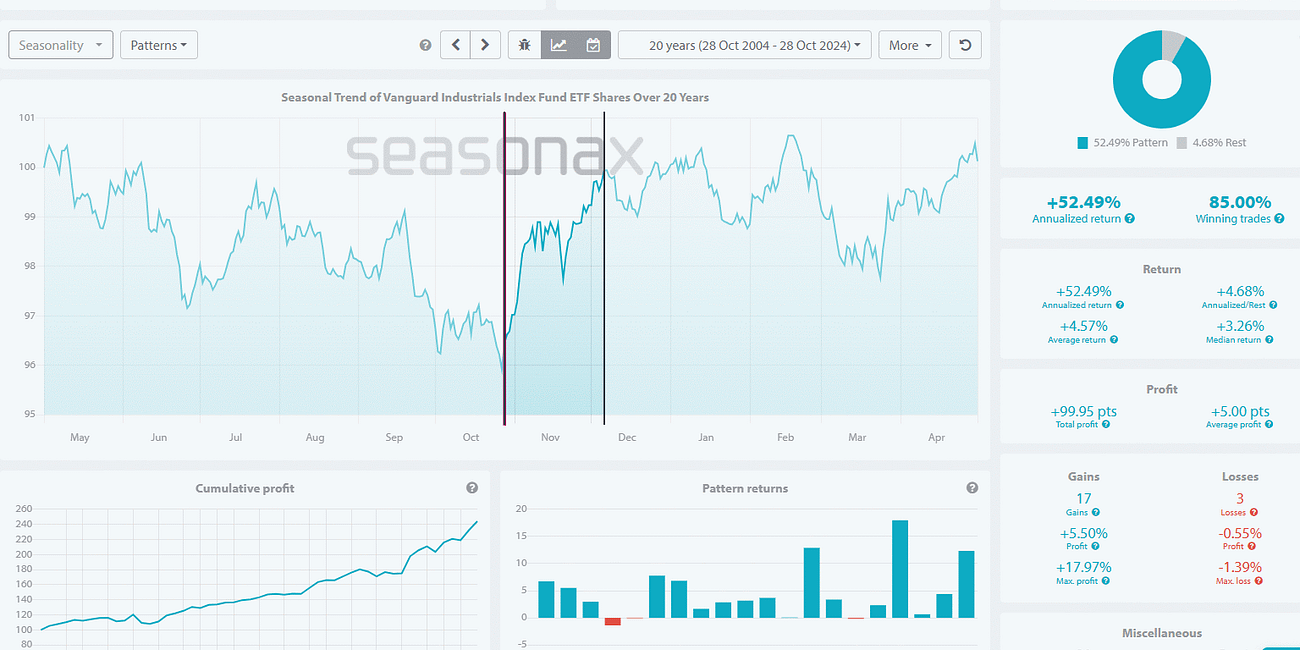The image size is (1300, 650).
Task: Click the teal Pattern legend color square
Action: (1082, 143)
